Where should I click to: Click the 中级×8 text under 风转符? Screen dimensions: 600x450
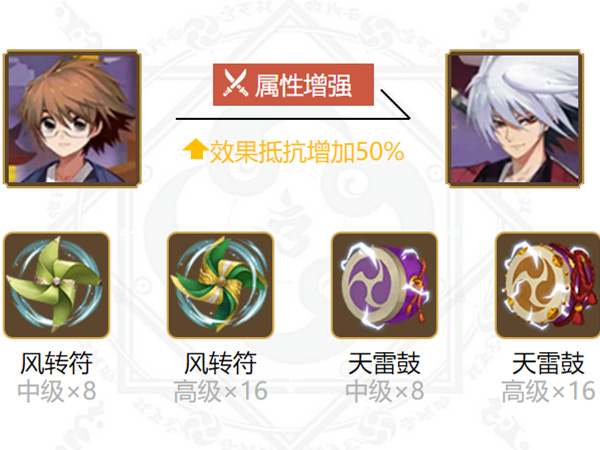coord(57,391)
